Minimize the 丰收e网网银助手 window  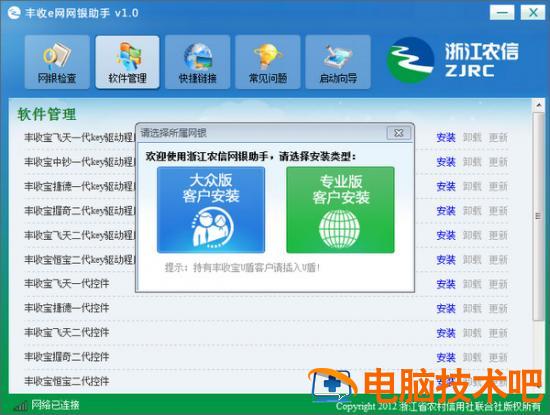pyautogui.click(x=502, y=13)
